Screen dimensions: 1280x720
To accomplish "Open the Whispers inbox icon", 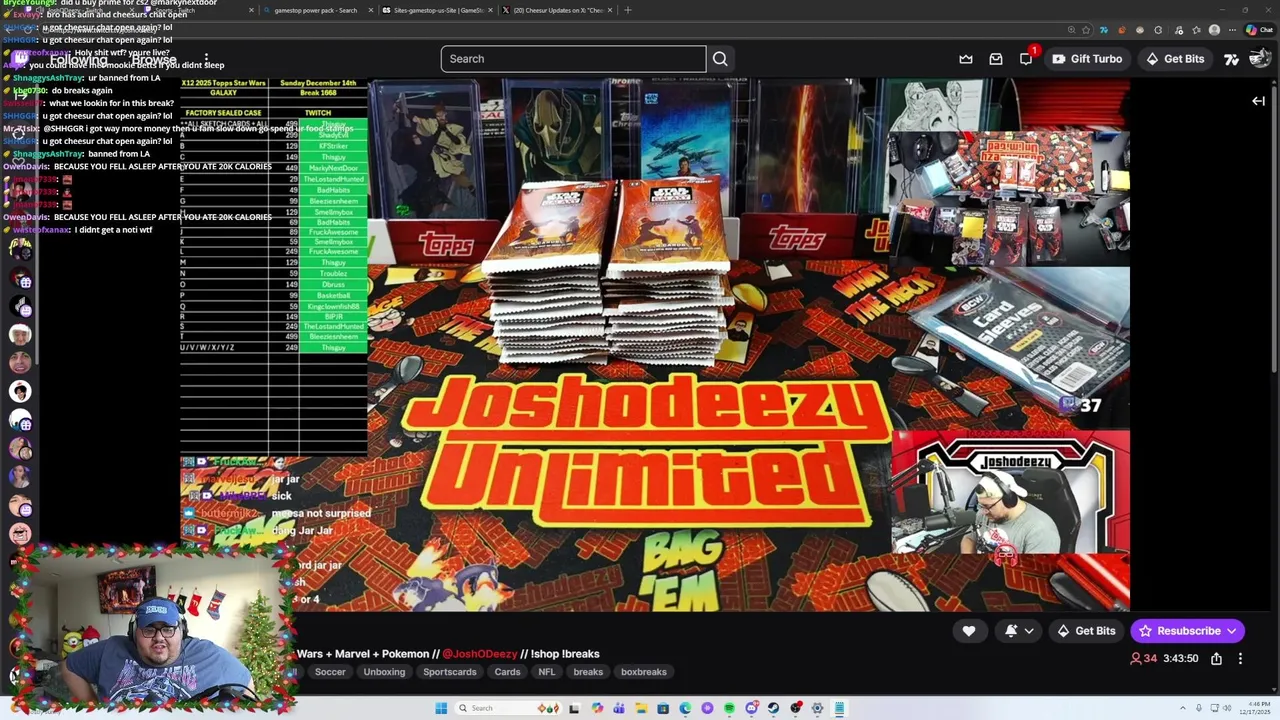I will tap(996, 59).
